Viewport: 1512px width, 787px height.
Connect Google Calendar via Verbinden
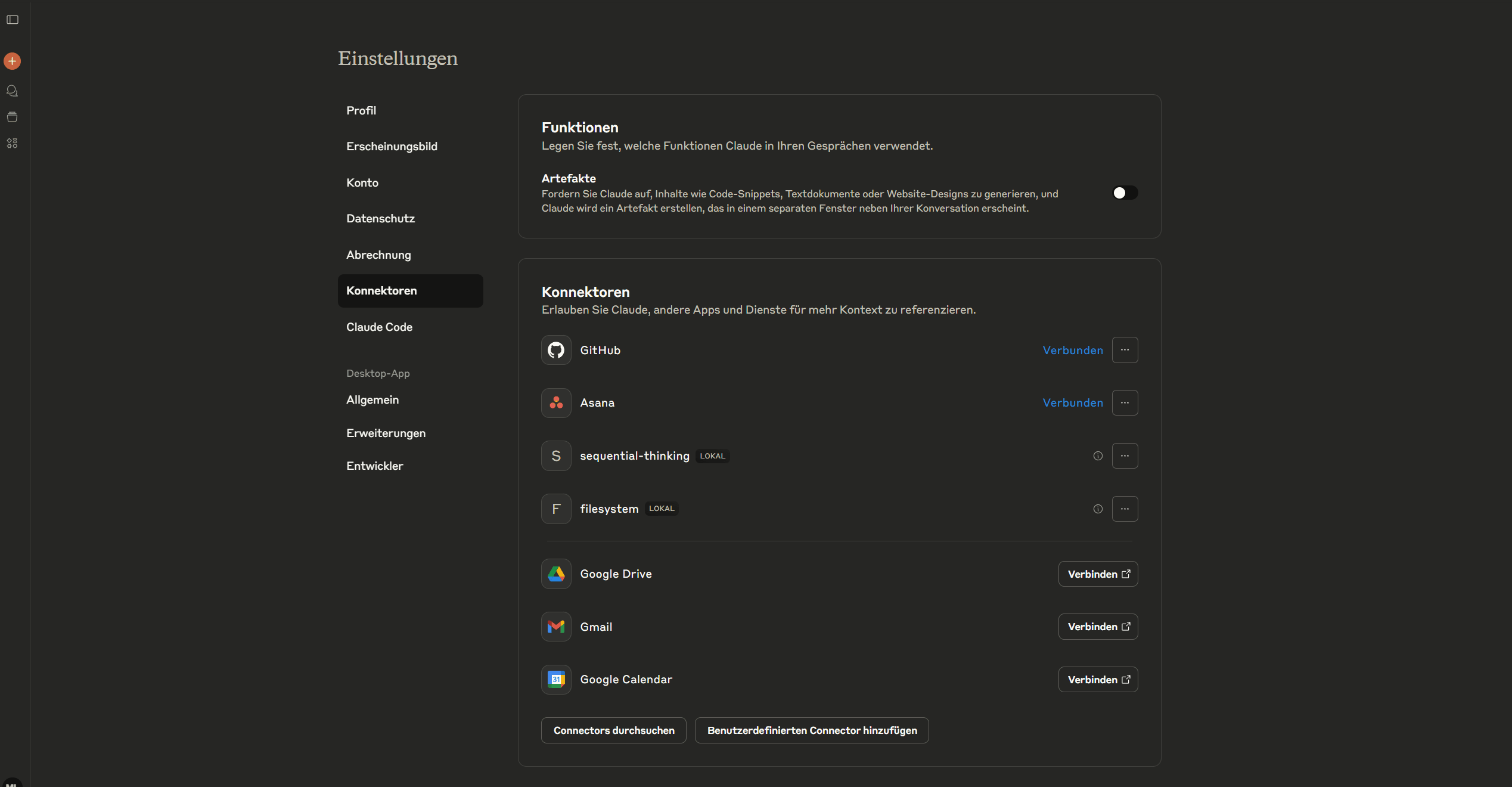coord(1097,680)
